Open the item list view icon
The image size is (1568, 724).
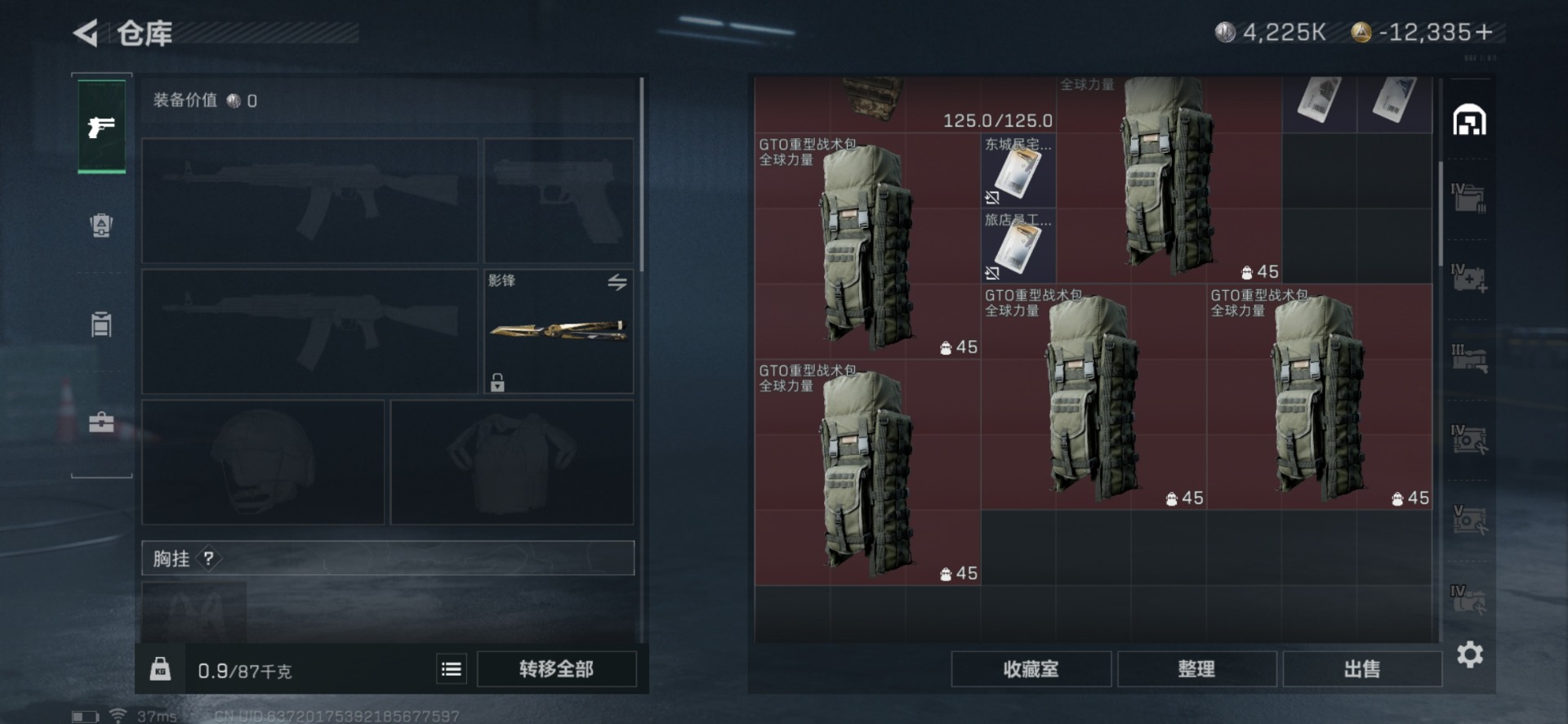point(451,669)
